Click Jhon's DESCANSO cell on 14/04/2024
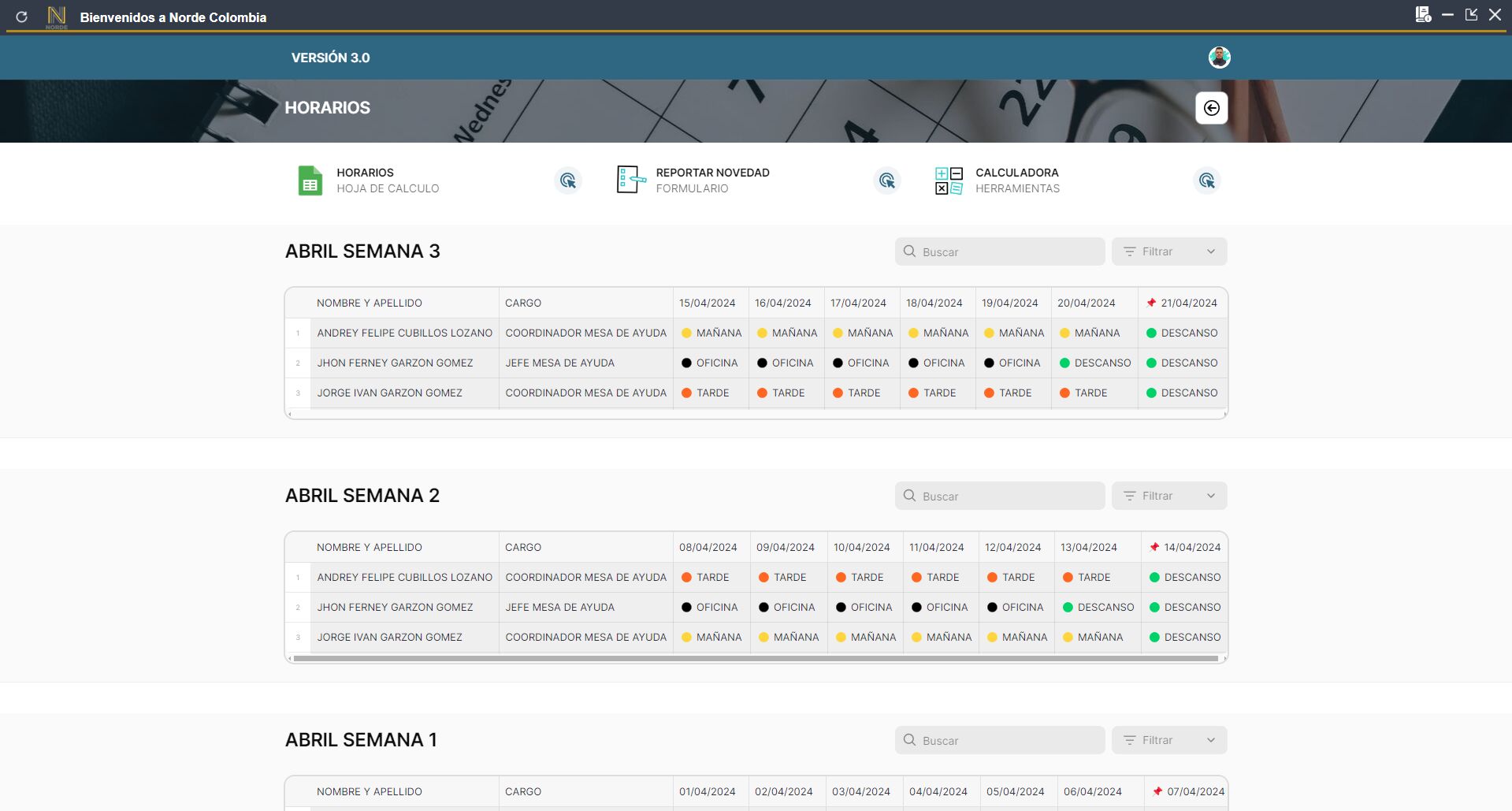The height and width of the screenshot is (811, 1512). coord(1185,607)
